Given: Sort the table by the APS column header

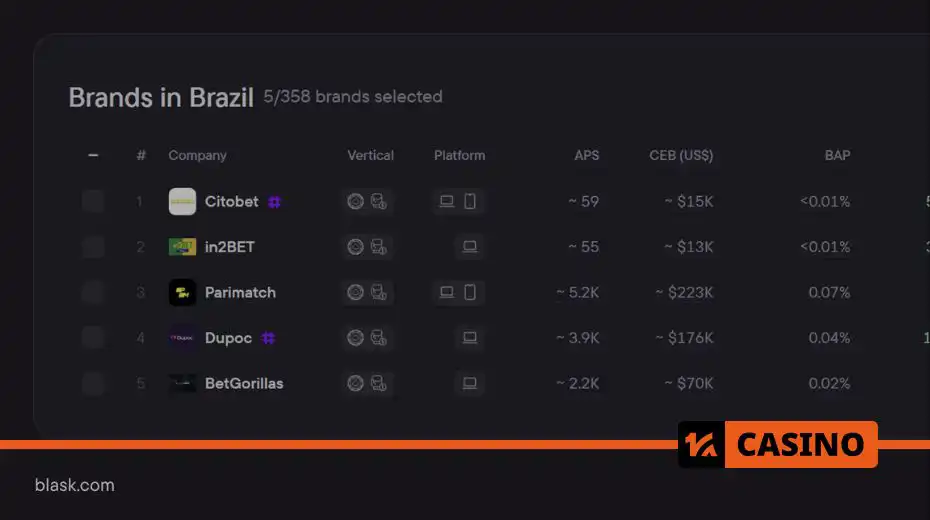Looking at the screenshot, I should point(587,155).
